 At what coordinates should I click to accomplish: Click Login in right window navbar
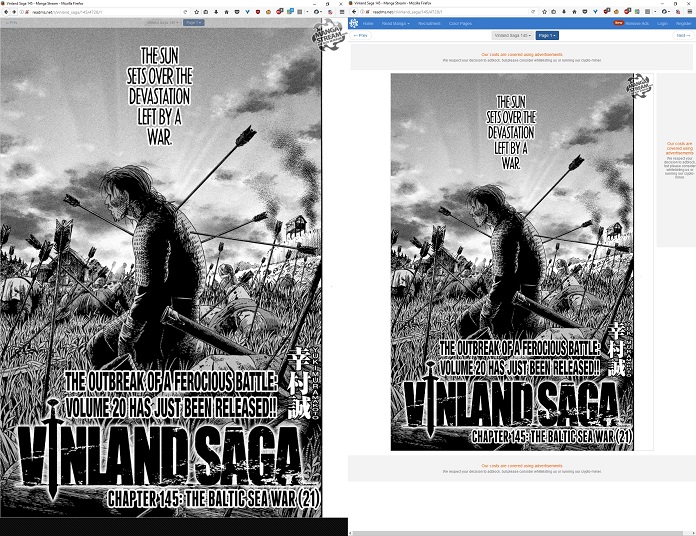click(662, 24)
